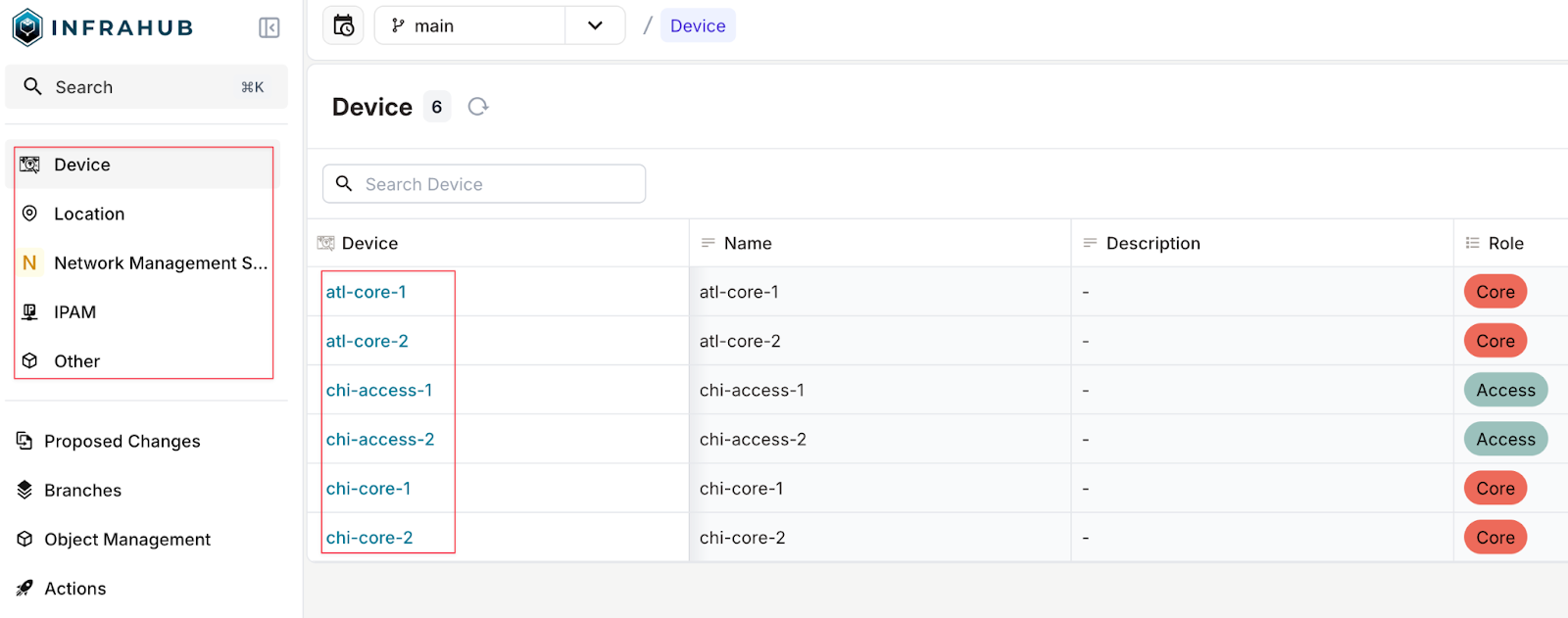Click the device count badge 6

pyautogui.click(x=437, y=107)
